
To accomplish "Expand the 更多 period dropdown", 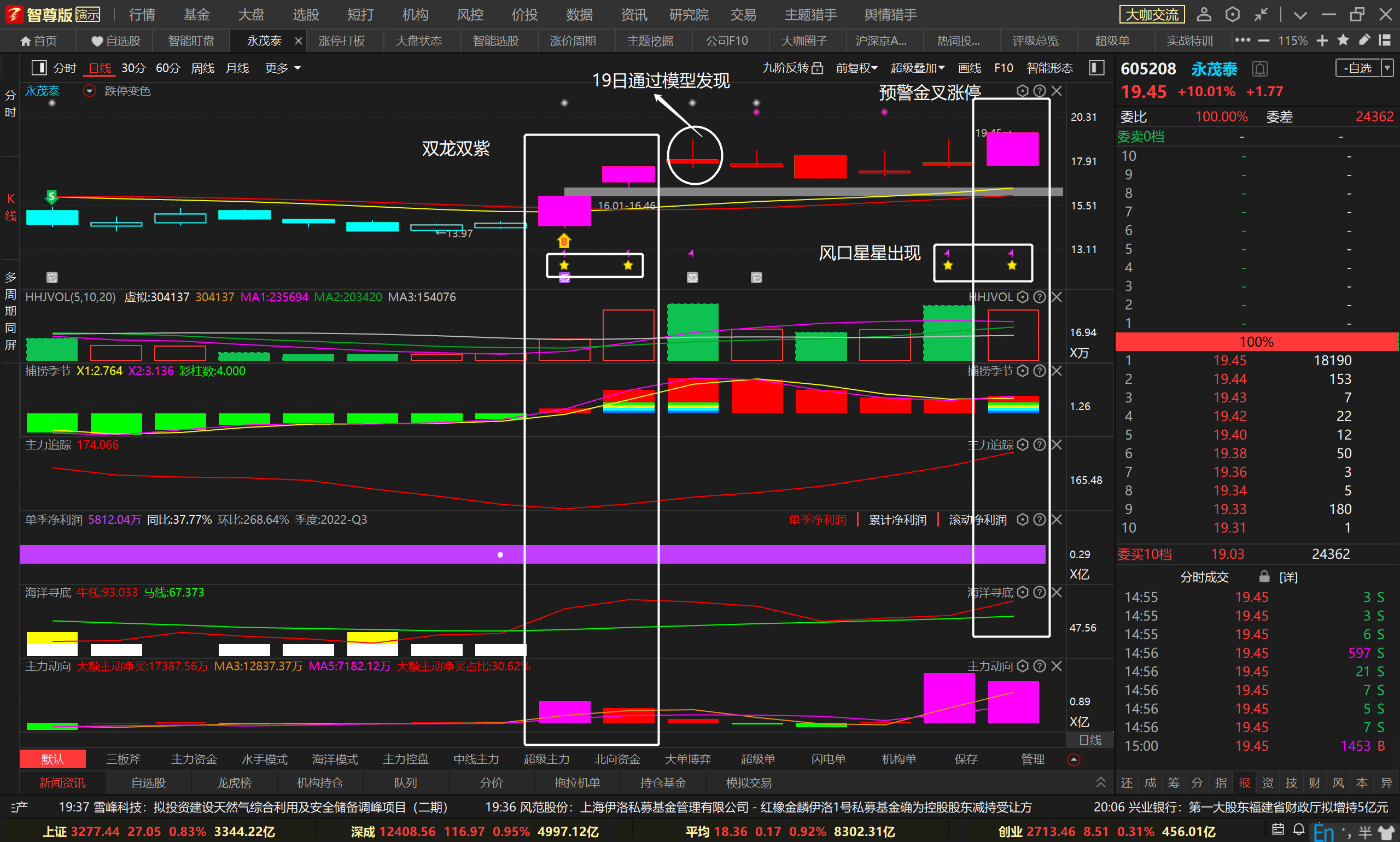I will (283, 68).
